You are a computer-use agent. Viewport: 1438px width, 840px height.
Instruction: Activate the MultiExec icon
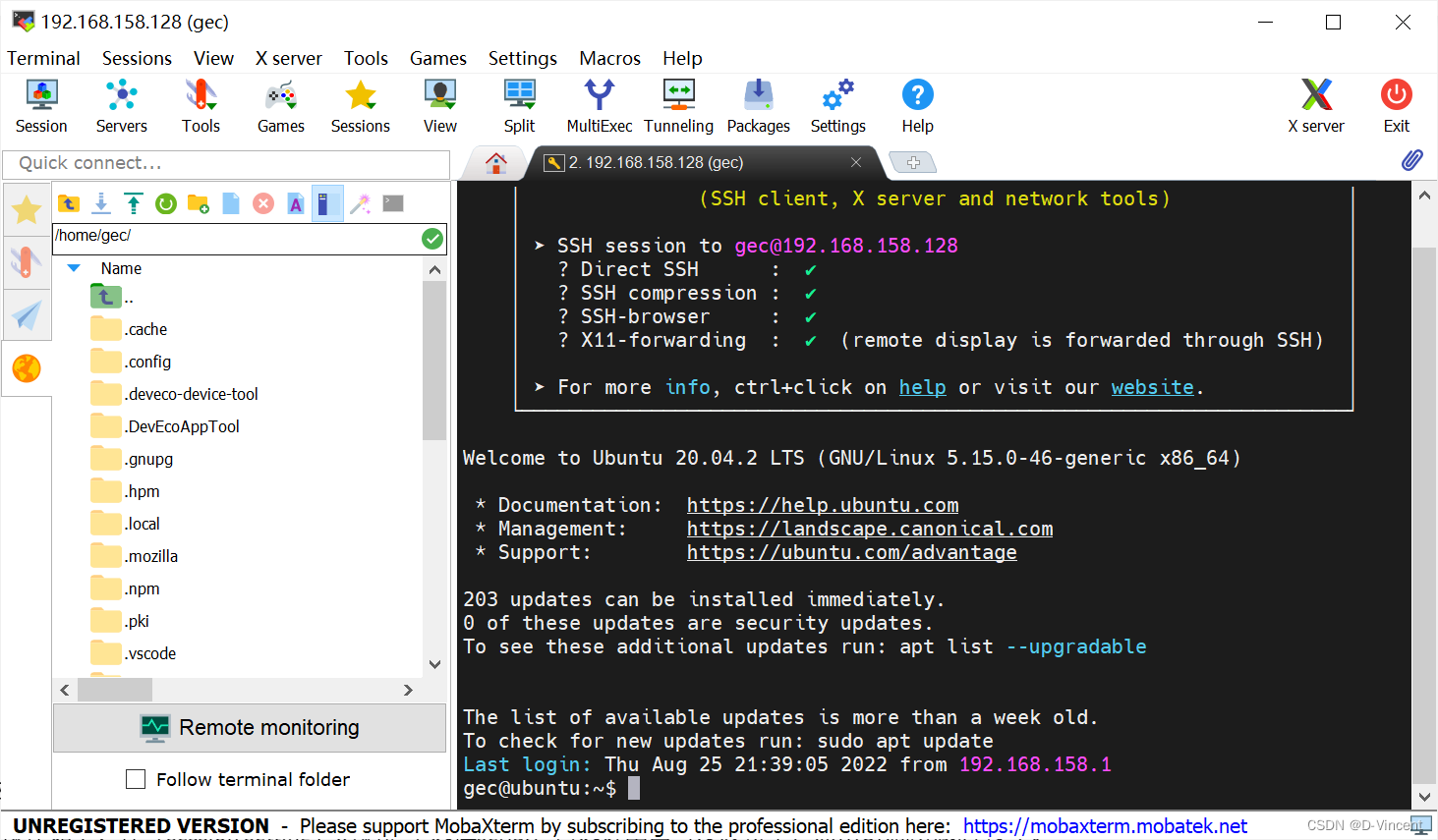tap(600, 106)
